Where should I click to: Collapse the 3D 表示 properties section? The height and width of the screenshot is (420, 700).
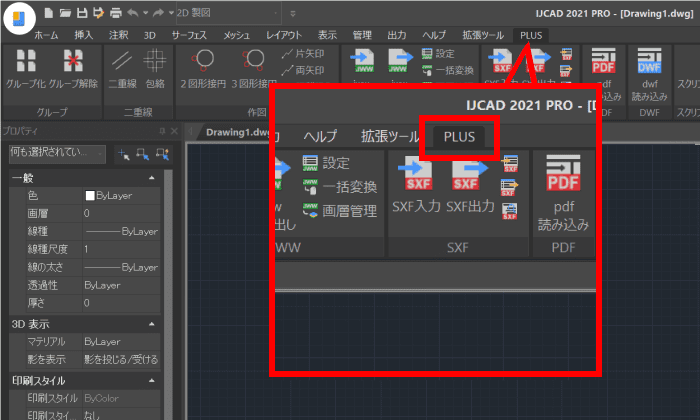point(151,324)
